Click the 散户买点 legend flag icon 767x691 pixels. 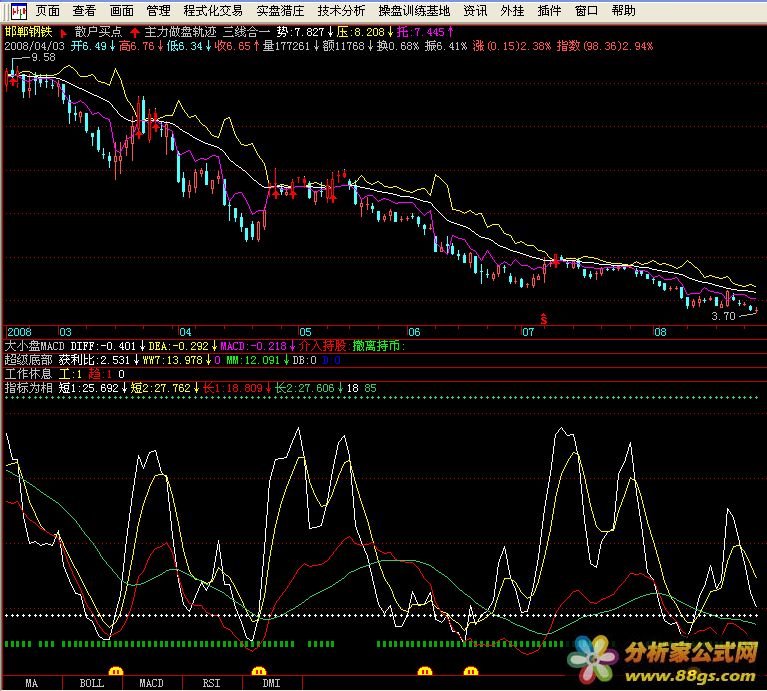pos(63,33)
